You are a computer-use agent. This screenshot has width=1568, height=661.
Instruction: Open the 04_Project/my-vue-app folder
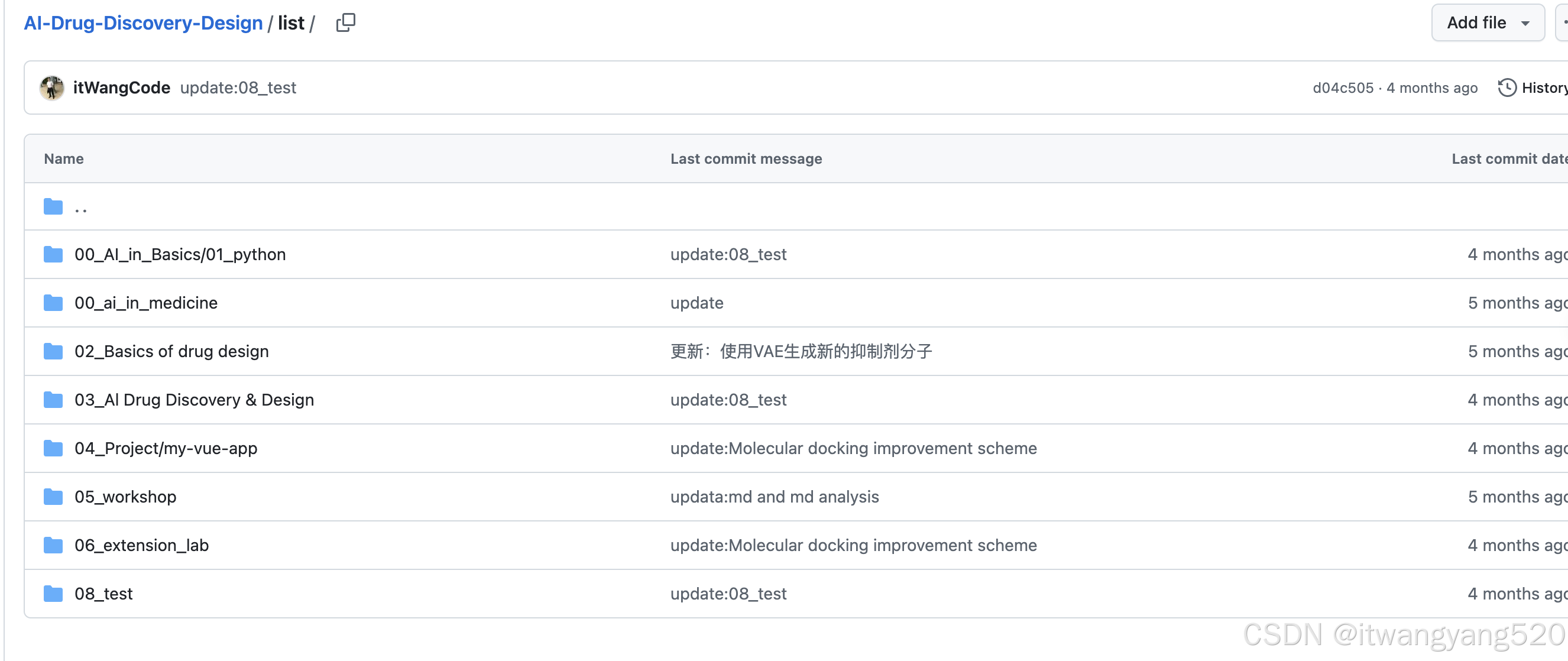[x=166, y=448]
